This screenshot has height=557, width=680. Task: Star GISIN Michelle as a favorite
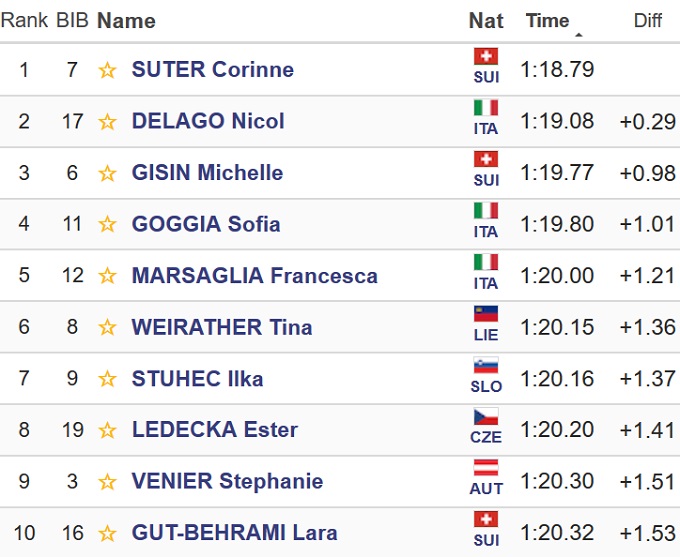pyautogui.click(x=107, y=173)
